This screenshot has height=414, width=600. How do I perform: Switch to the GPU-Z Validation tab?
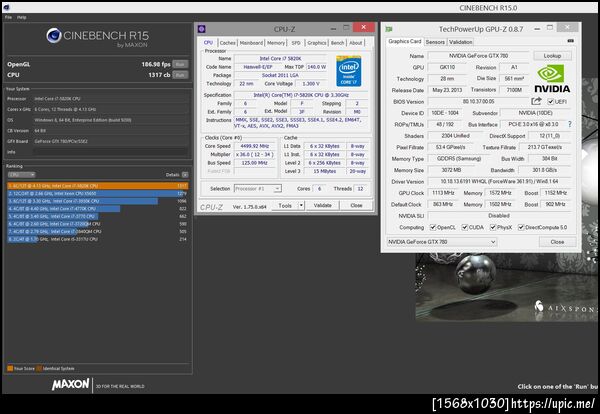pos(460,42)
